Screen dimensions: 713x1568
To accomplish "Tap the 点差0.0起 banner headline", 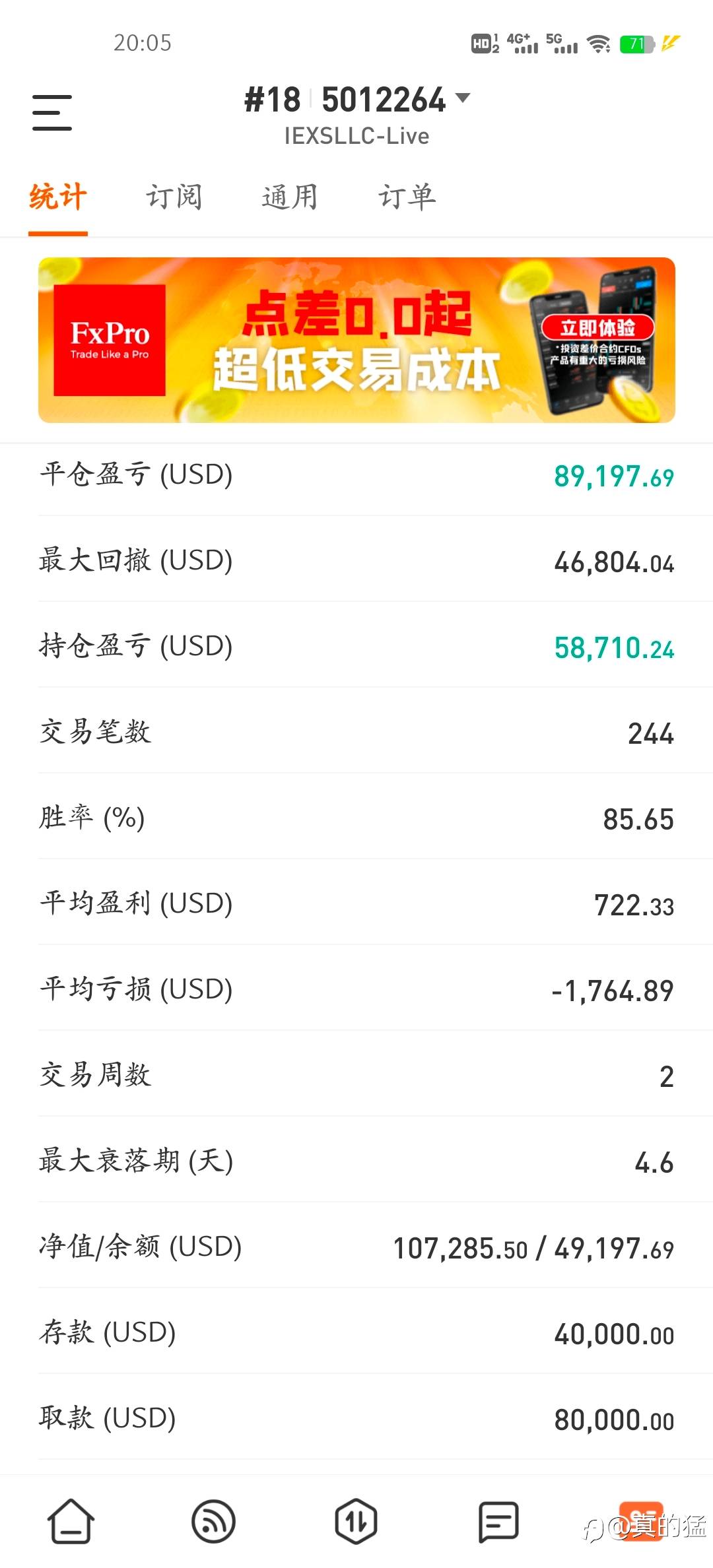I will [356, 315].
